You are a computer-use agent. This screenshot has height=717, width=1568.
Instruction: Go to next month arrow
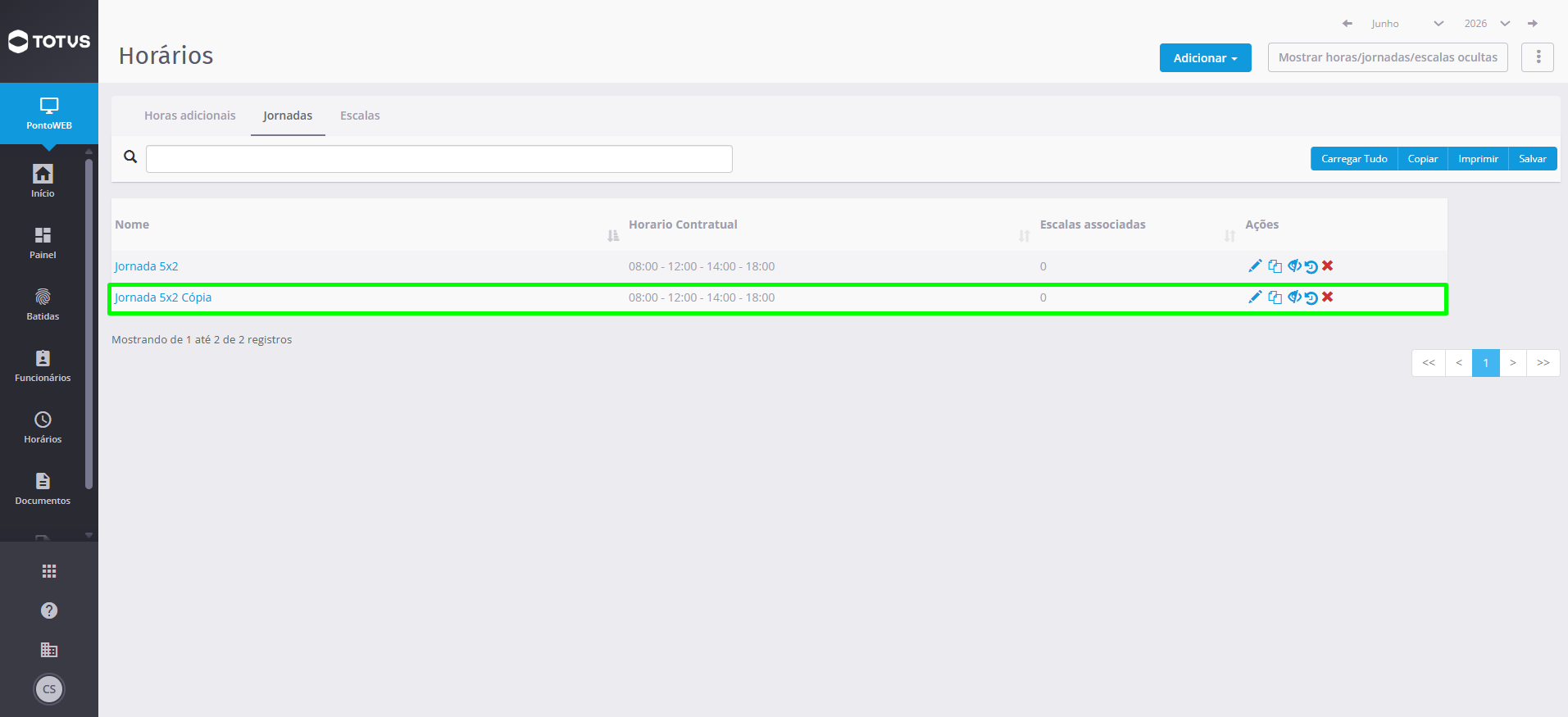pyautogui.click(x=1533, y=24)
